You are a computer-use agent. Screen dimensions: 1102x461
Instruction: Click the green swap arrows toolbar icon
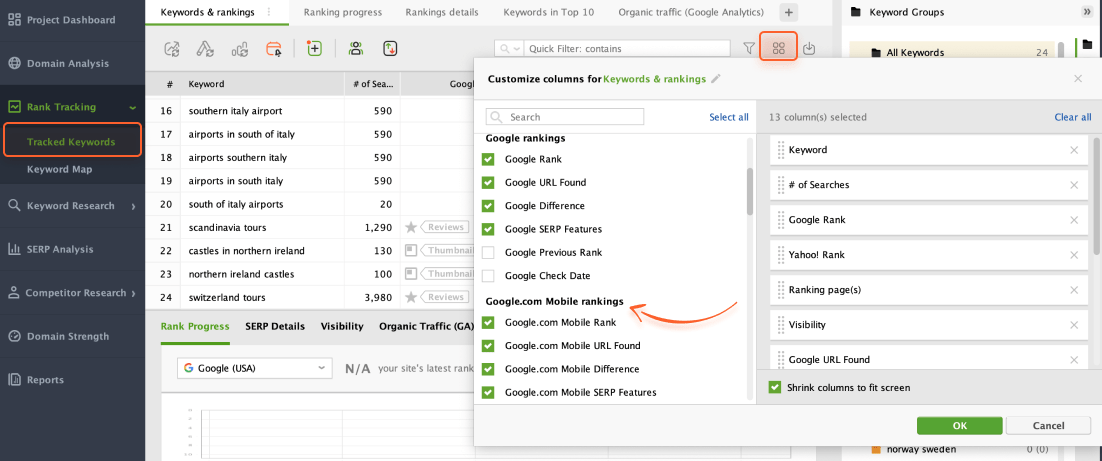pos(391,48)
